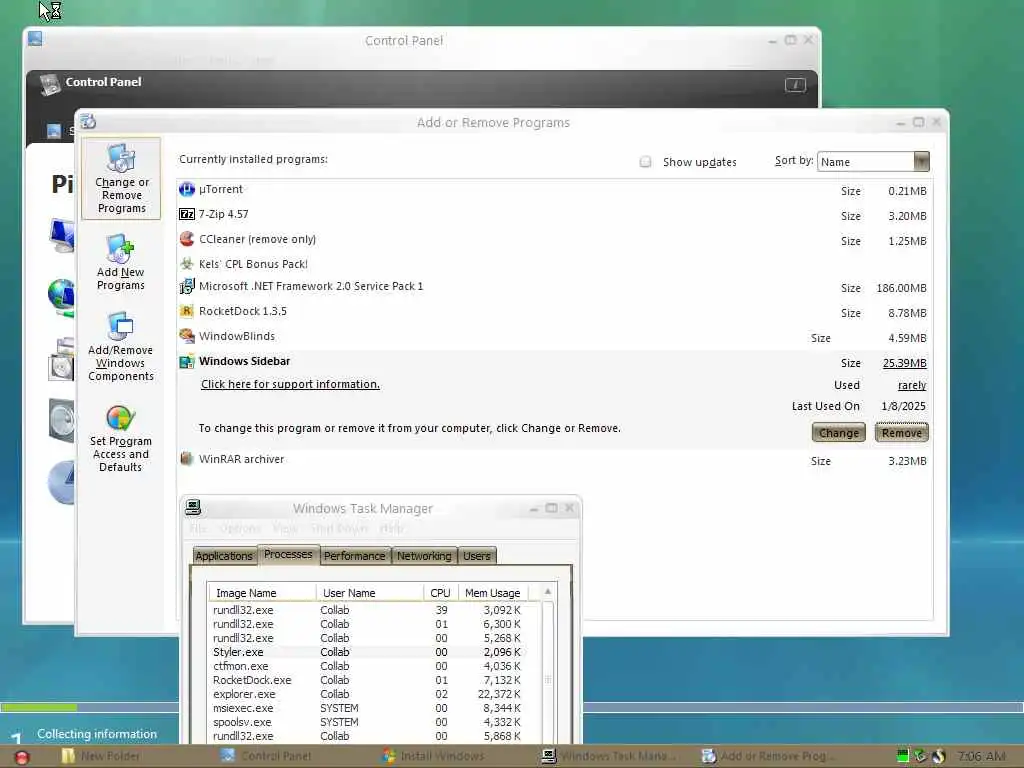The width and height of the screenshot is (1024, 768).
Task: Click Kels' CPL Bonus Pack icon
Action: 187,264
